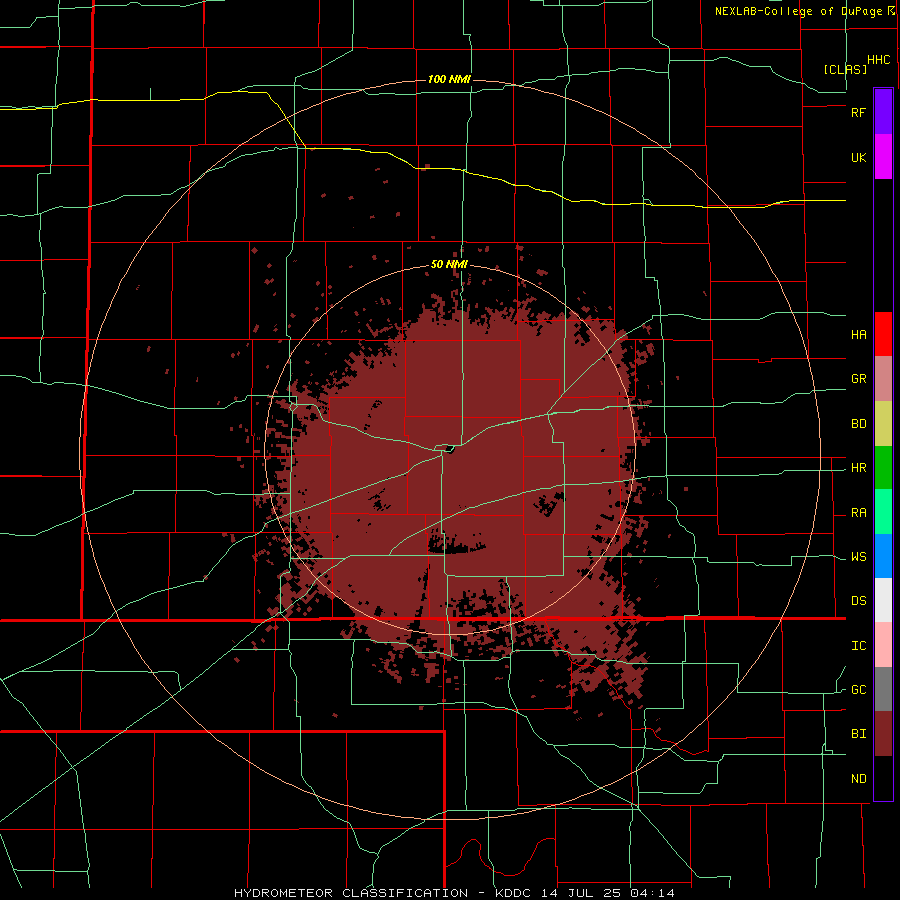
Task: Click the UK magenta legend swatch
Action: tap(883, 157)
